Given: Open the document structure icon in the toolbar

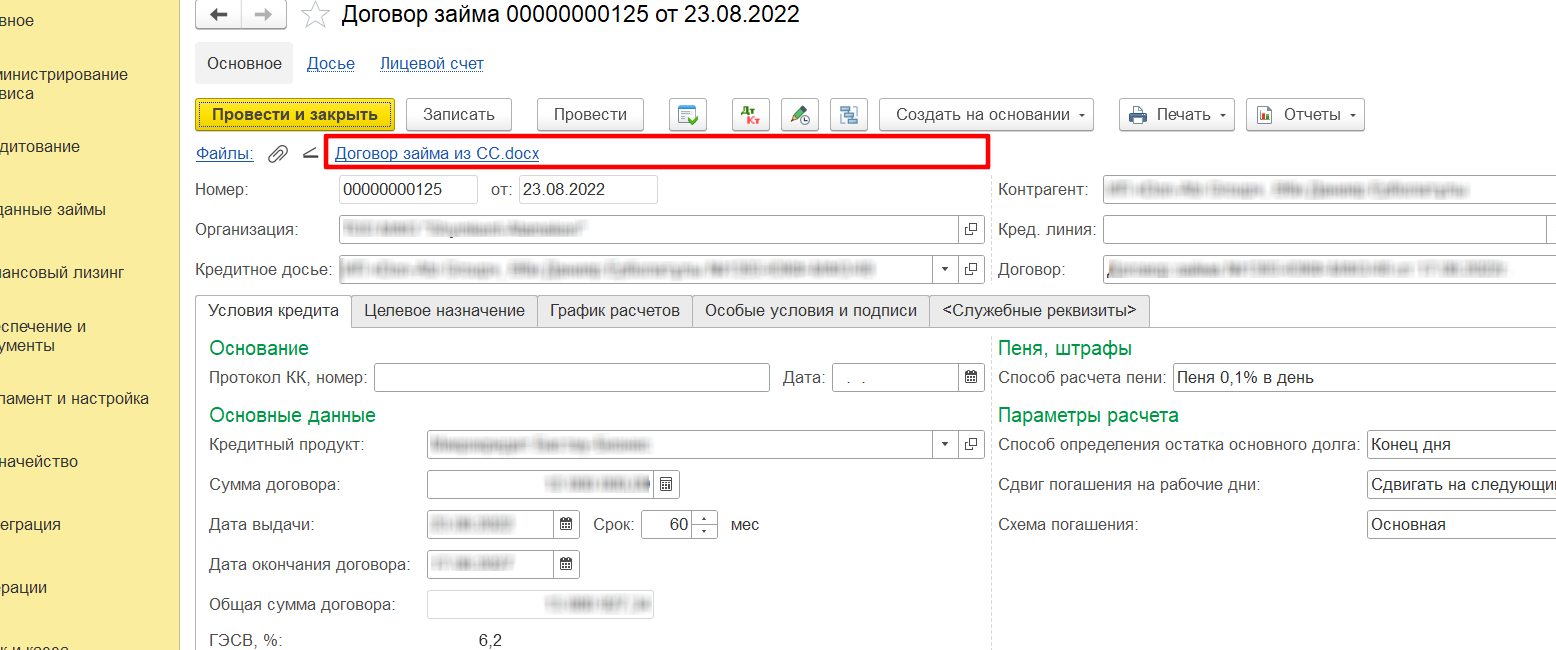Looking at the screenshot, I should tap(849, 115).
